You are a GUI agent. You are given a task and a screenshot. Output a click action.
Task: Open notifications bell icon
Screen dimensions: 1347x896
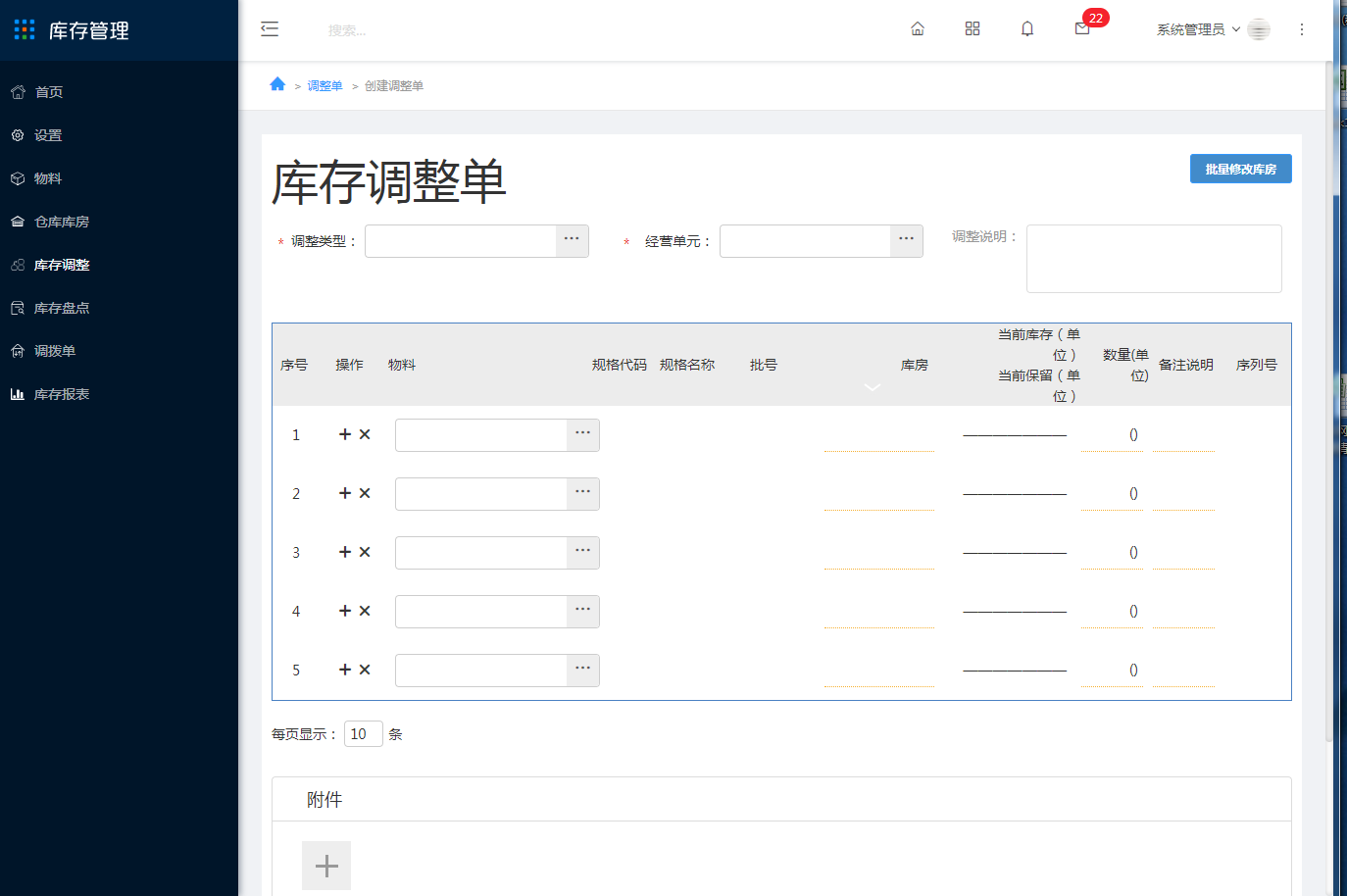coord(1027,29)
